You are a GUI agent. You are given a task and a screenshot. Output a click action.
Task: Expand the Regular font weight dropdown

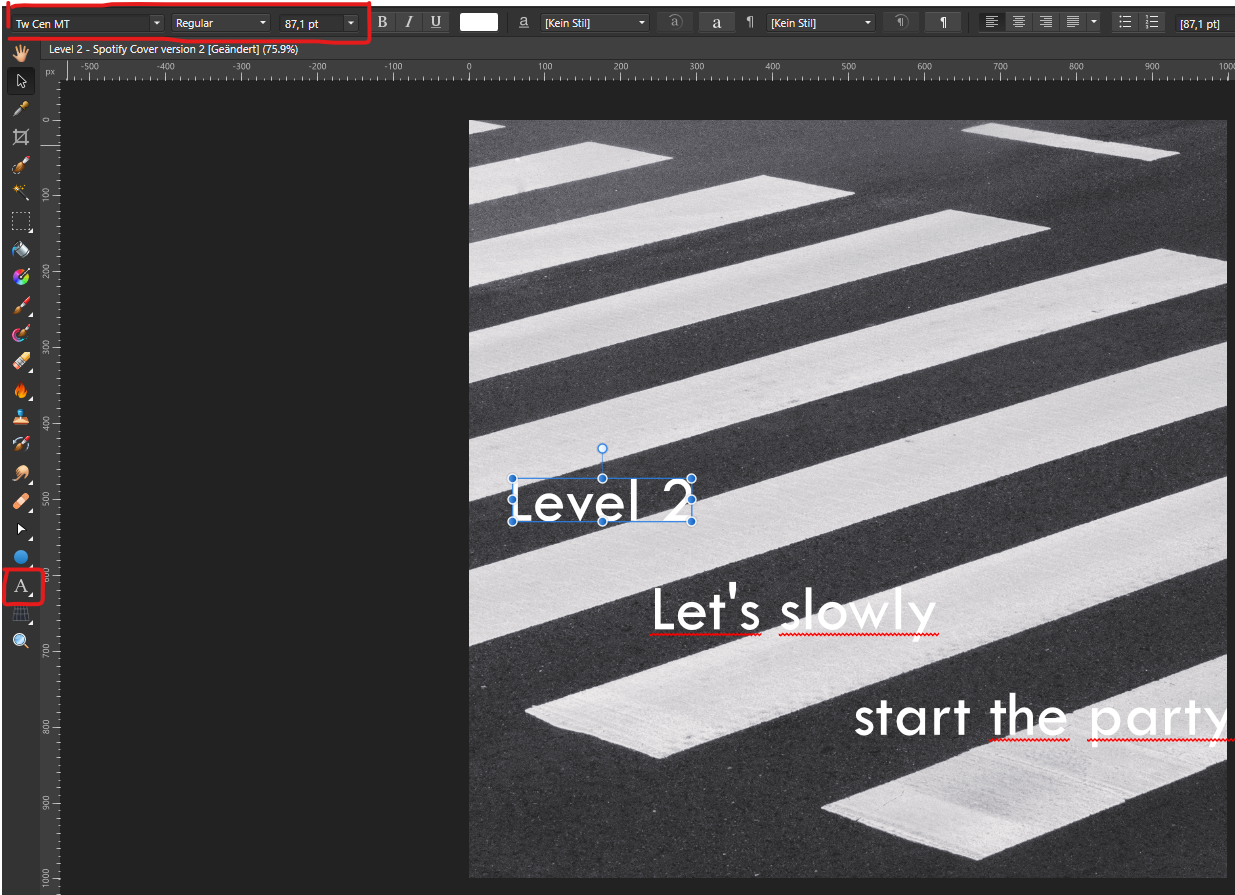(219, 21)
